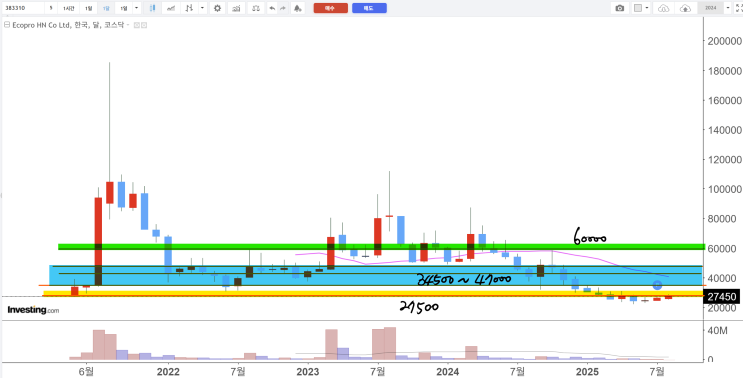
Task: Switch to the 1시간 interval
Action: (69, 8)
